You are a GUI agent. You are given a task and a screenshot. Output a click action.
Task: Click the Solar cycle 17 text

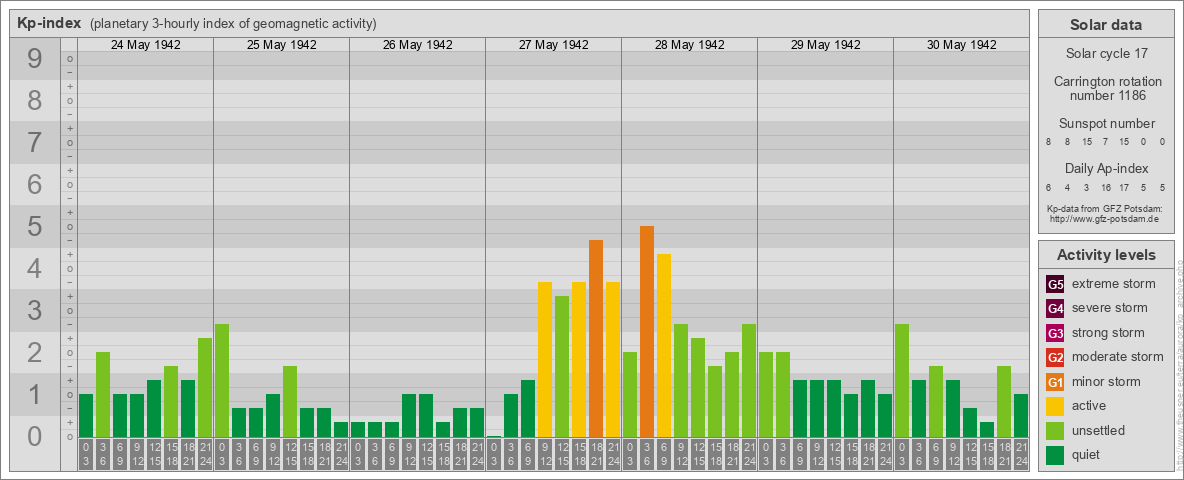tap(1106, 54)
